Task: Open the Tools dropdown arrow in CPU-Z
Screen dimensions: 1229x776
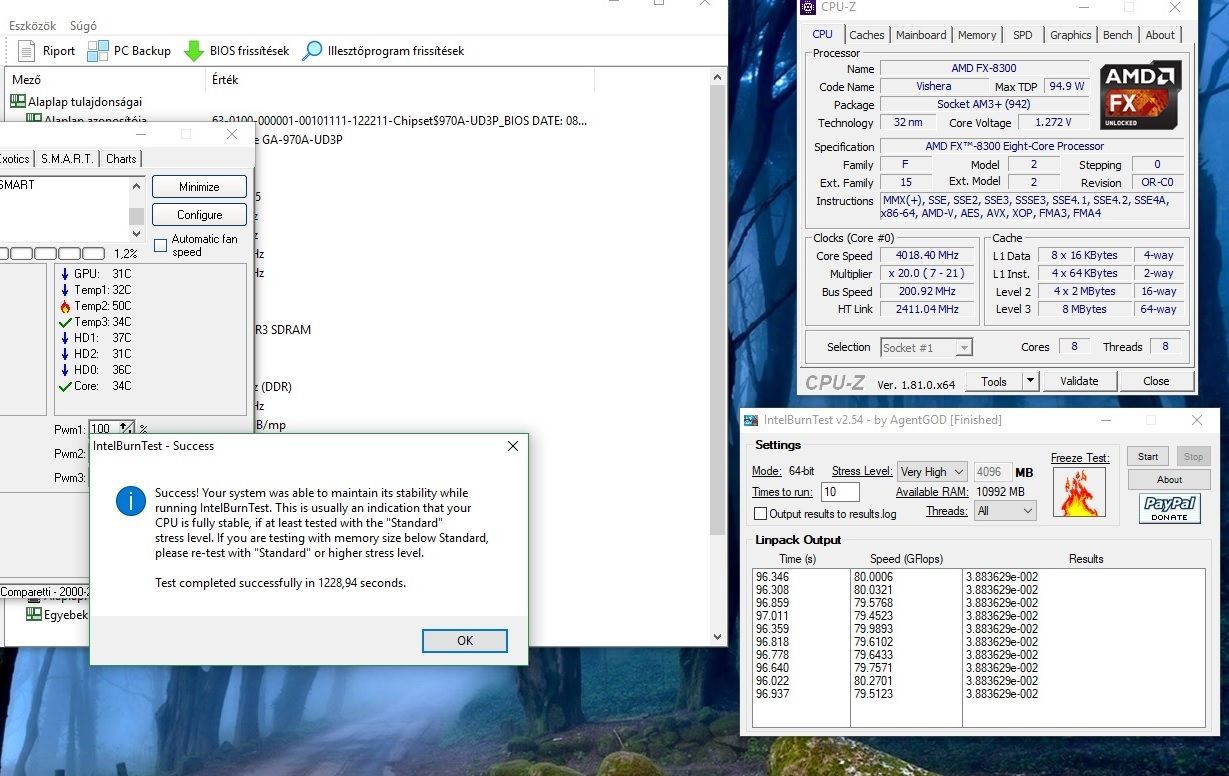Action: (1030, 381)
